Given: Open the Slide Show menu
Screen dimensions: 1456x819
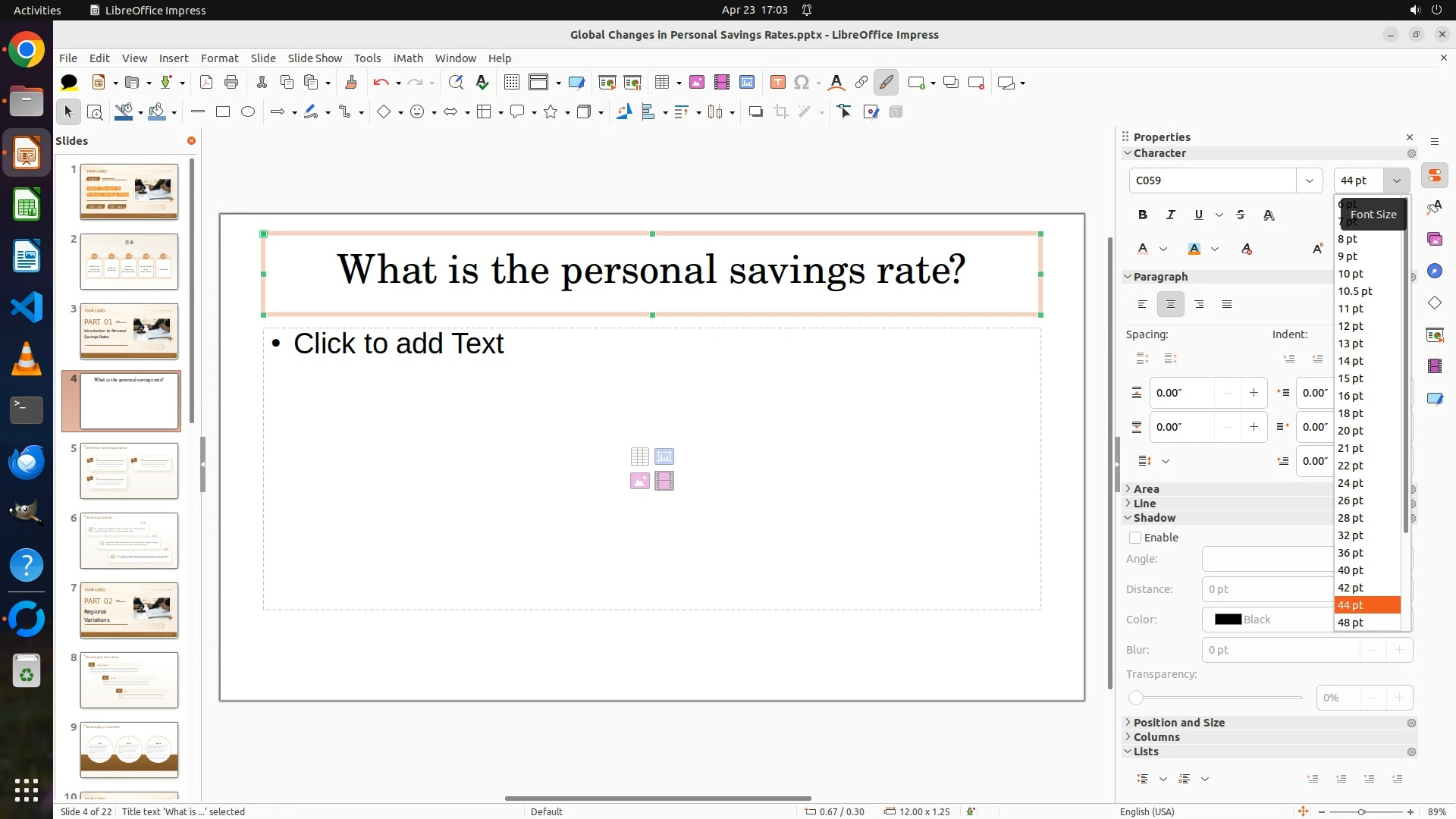Looking at the screenshot, I should [x=315, y=58].
